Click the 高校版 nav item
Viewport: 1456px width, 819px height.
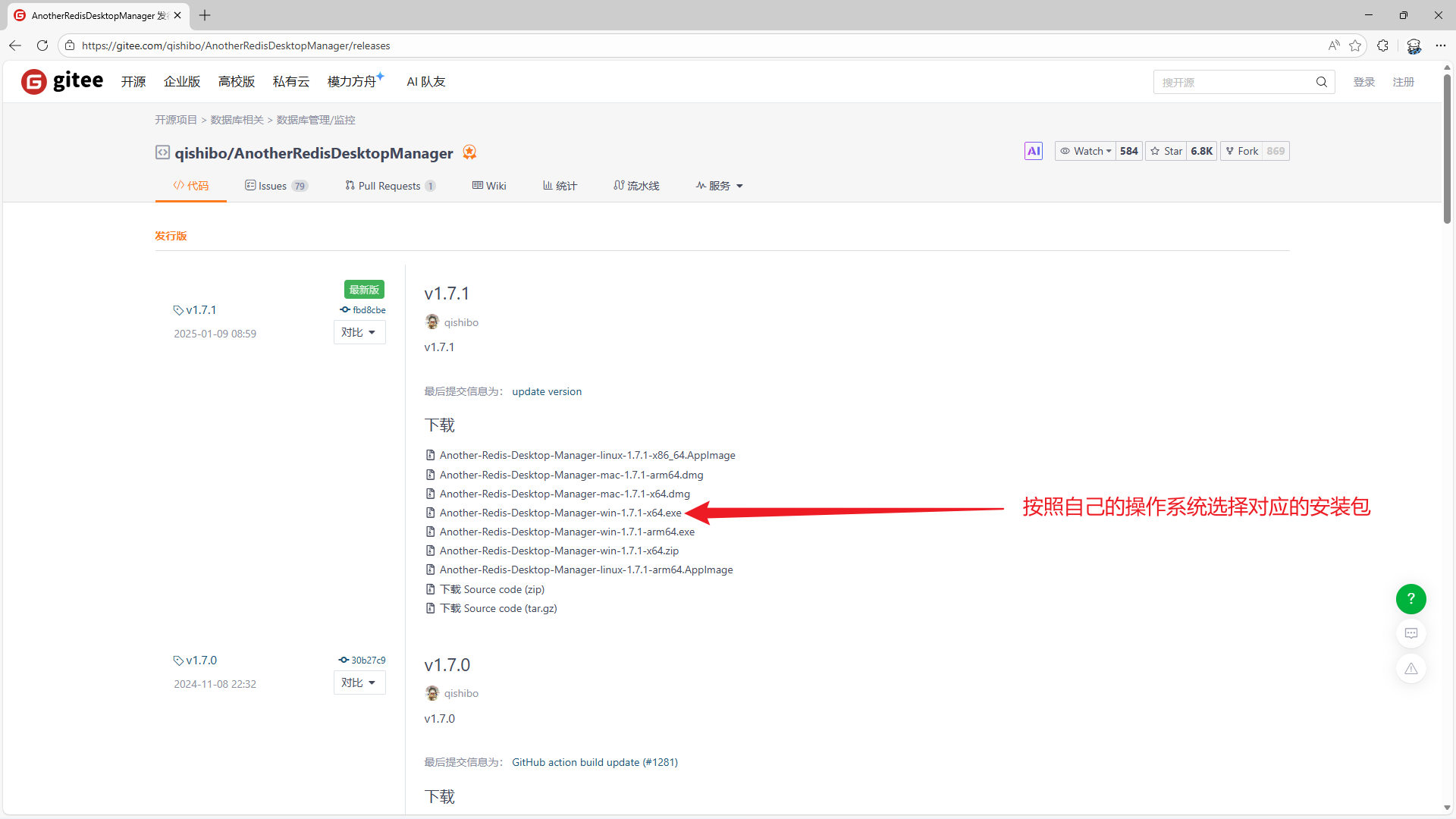237,82
